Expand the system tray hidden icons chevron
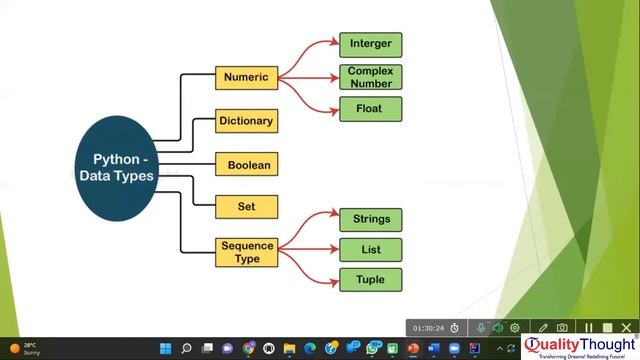The height and width of the screenshot is (360, 640). (x=500, y=349)
